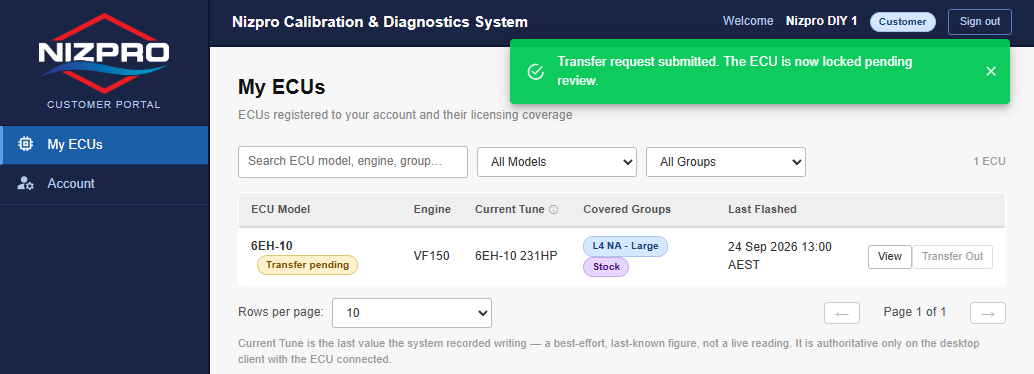1034x374 pixels.
Task: Click the Sign out button
Action: click(979, 22)
